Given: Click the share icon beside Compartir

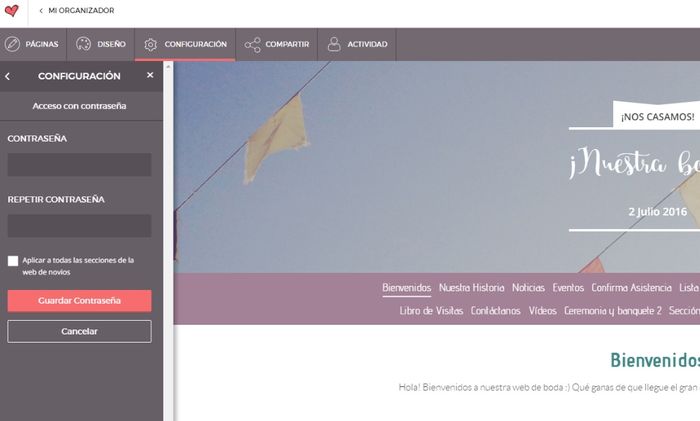Looking at the screenshot, I should (x=252, y=45).
